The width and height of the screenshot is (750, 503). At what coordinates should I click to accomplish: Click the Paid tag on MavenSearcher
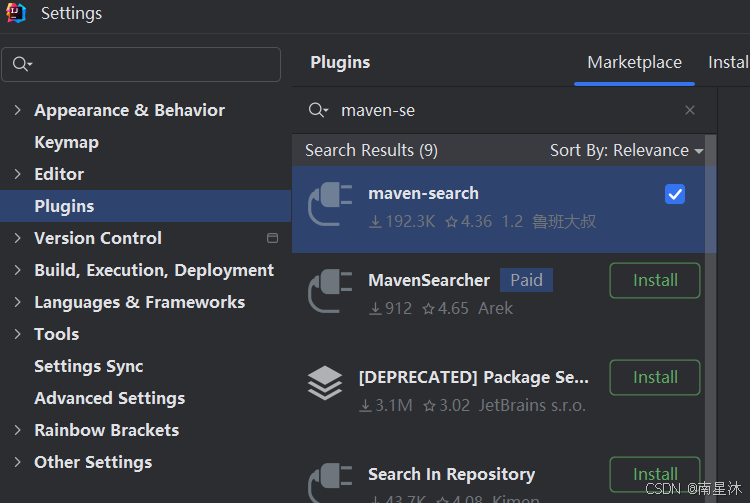coord(526,280)
